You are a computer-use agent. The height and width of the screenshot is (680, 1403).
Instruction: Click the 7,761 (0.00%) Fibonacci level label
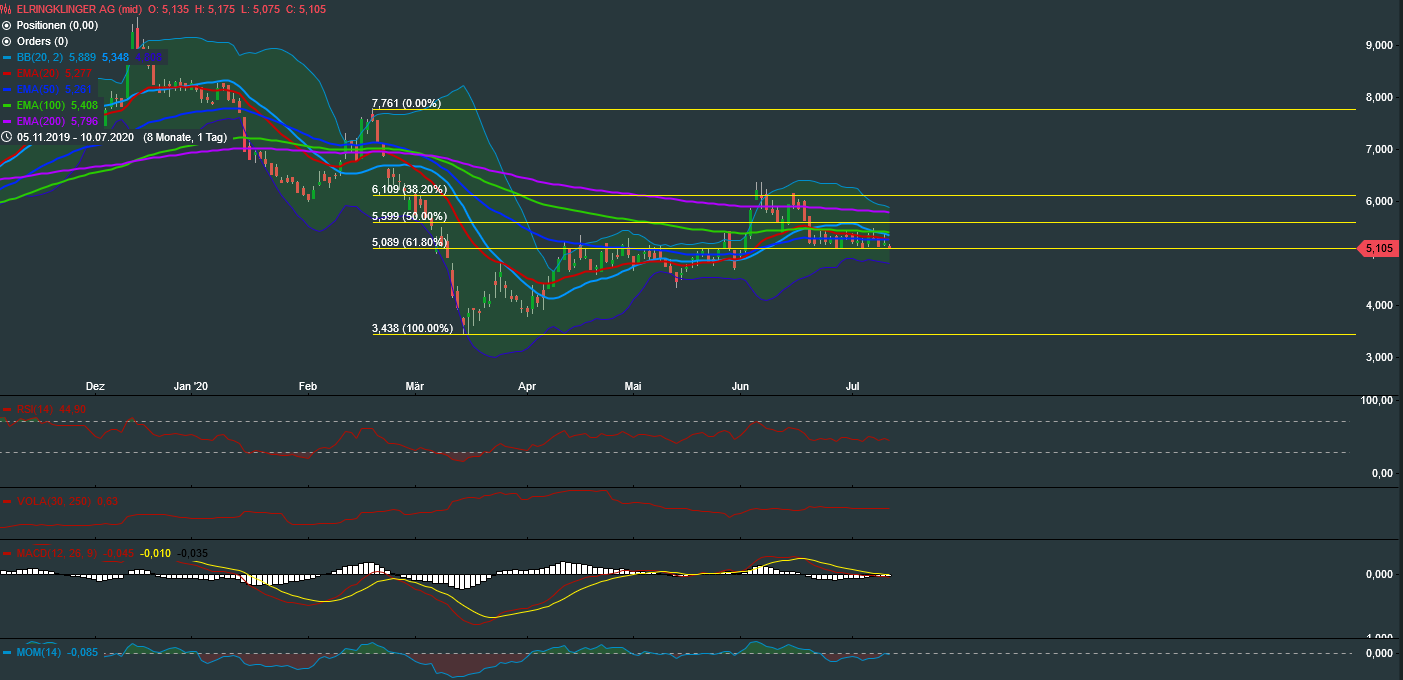(406, 103)
